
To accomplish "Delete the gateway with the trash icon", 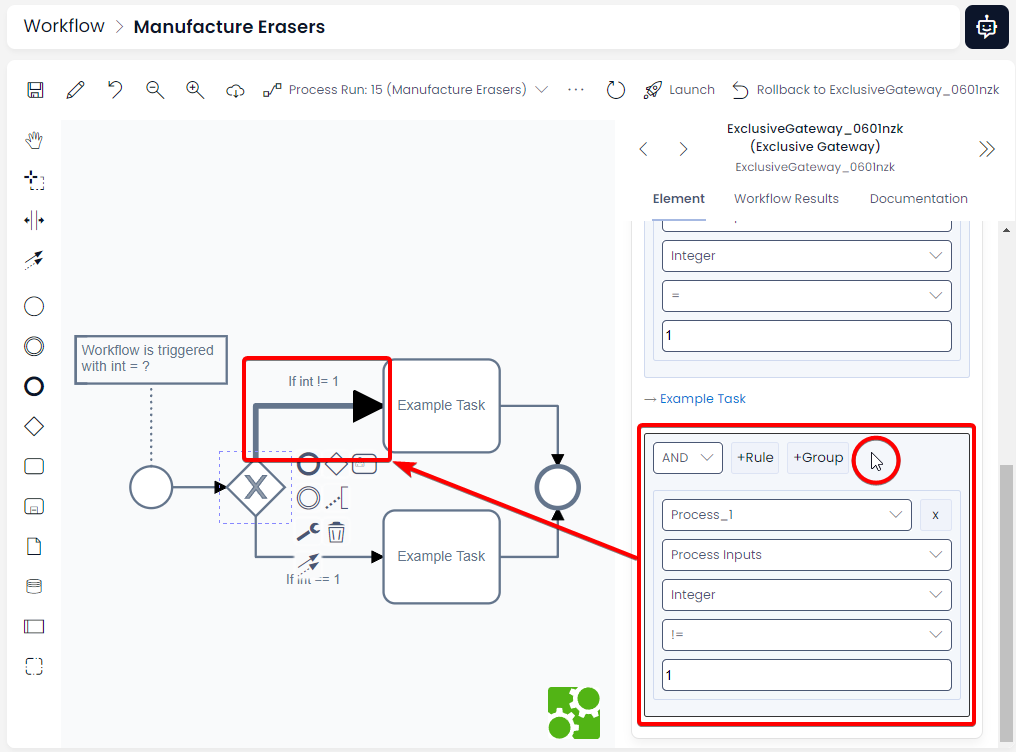I will click(x=336, y=532).
